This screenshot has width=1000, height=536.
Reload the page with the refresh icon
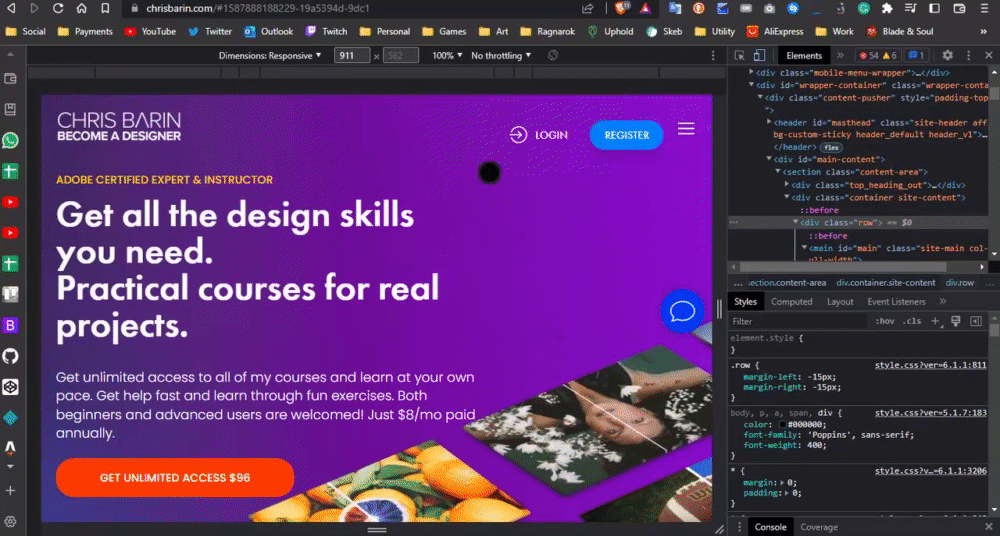58,8
